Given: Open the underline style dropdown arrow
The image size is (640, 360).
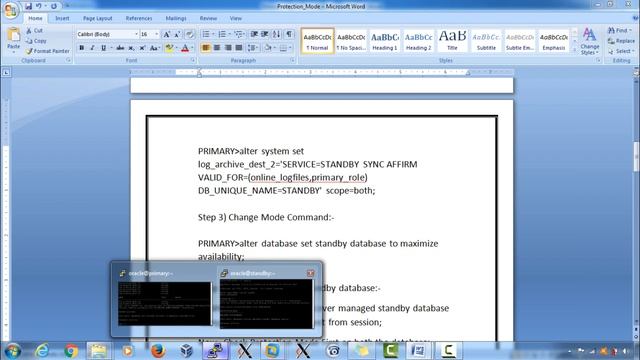Looking at the screenshot, I should (111, 48).
